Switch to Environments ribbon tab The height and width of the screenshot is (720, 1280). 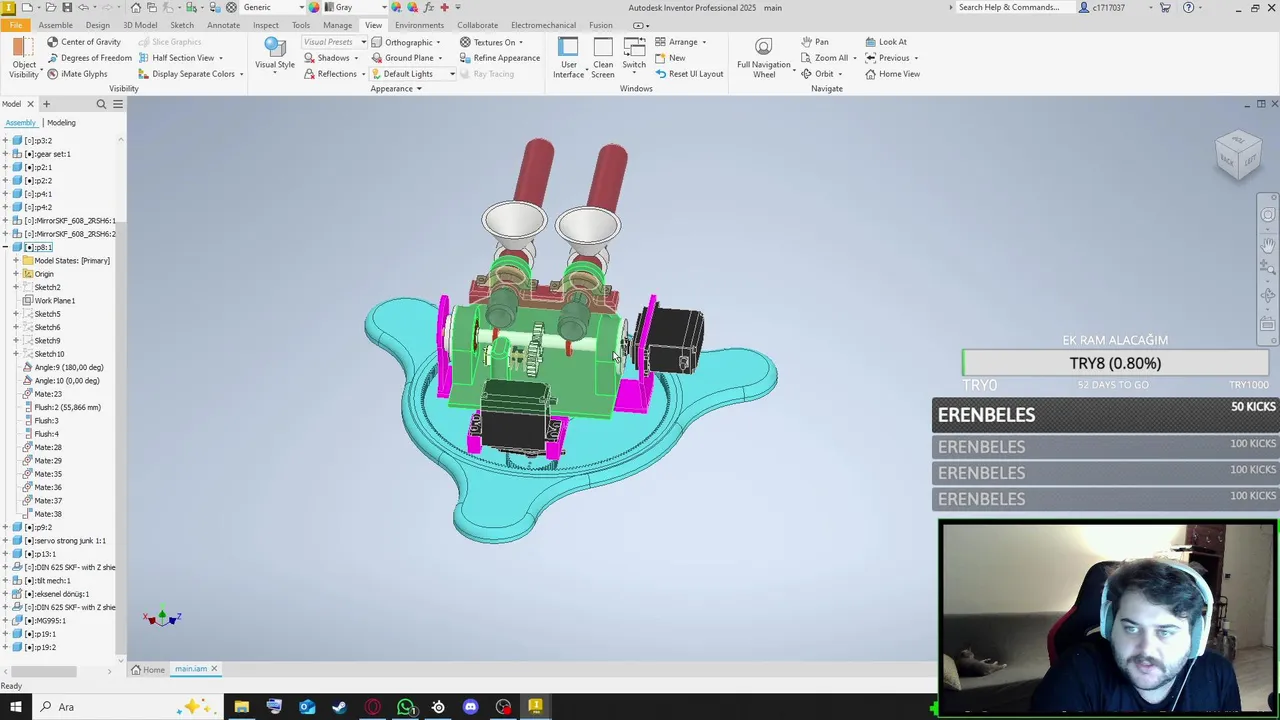419,25
